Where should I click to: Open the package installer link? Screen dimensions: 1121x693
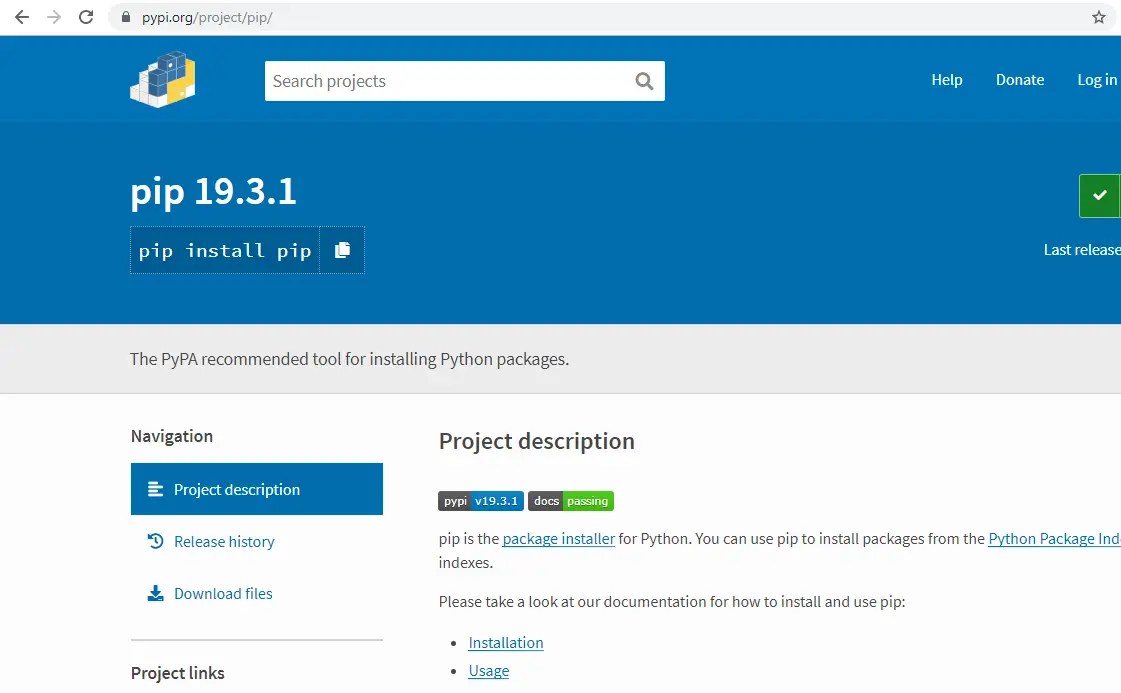(x=558, y=539)
